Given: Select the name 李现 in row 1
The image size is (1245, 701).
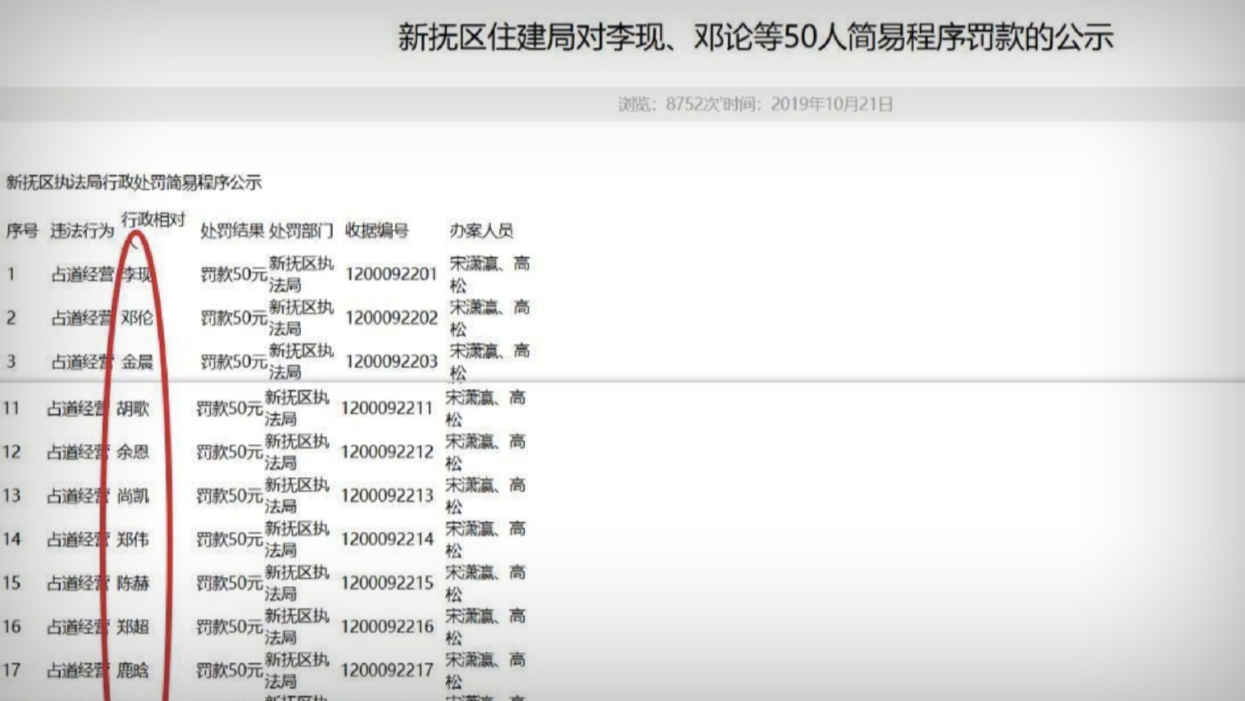Looking at the screenshot, I should (x=138, y=274).
